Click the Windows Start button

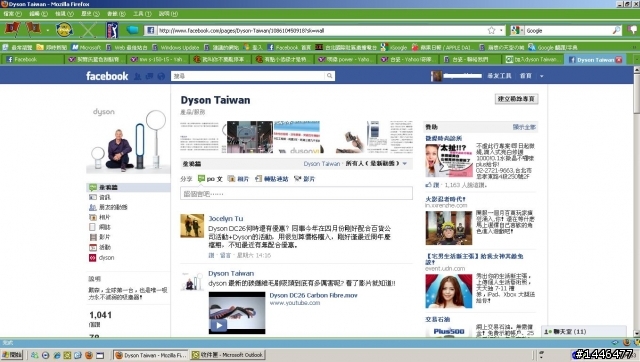[12, 355]
